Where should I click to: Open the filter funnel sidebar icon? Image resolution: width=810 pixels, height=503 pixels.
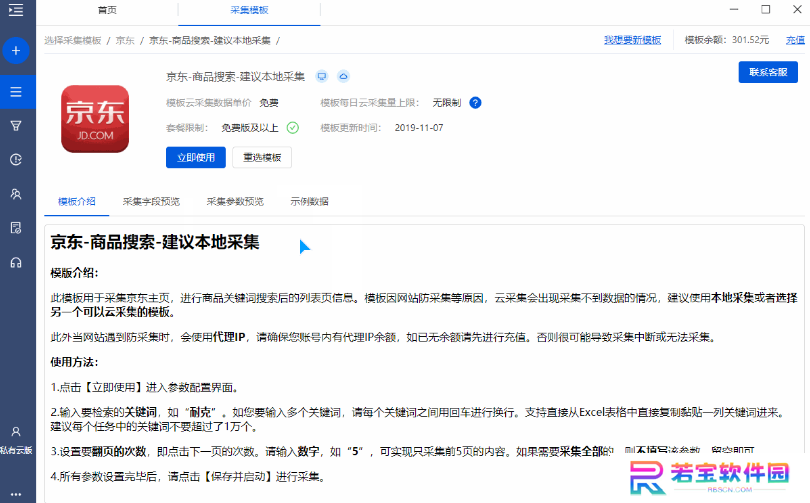(16, 125)
